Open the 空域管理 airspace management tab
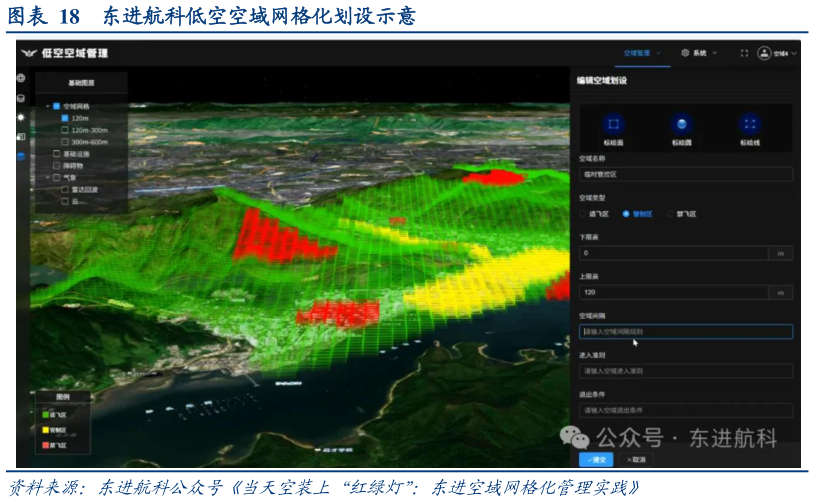Viewport: 814px width, 502px height. [x=637, y=53]
